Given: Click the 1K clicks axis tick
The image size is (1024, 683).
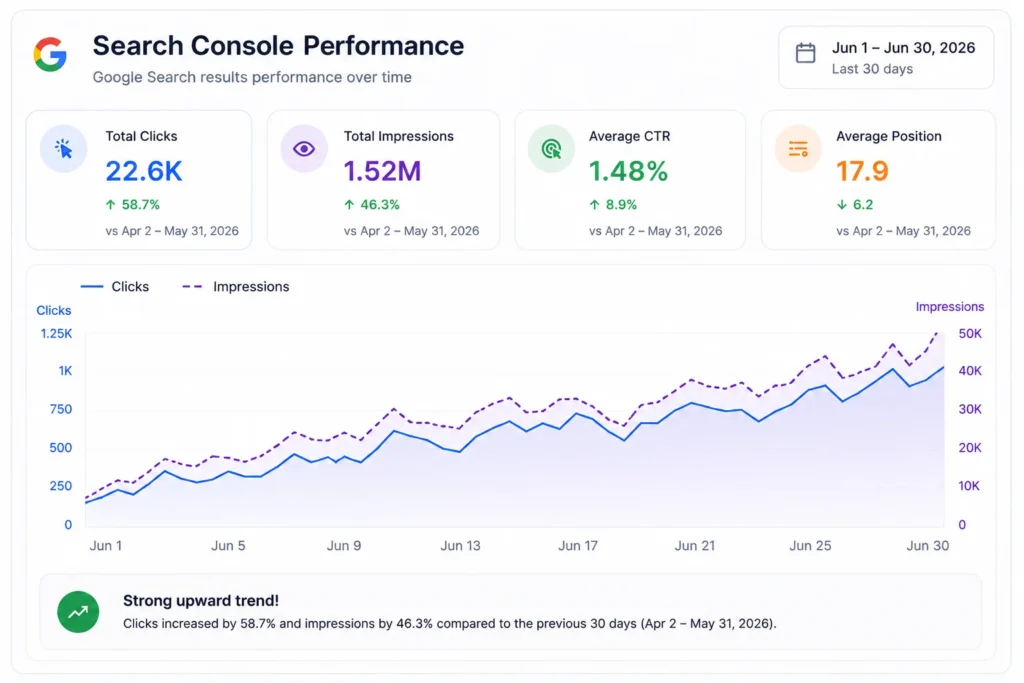Looking at the screenshot, I should tap(65, 371).
